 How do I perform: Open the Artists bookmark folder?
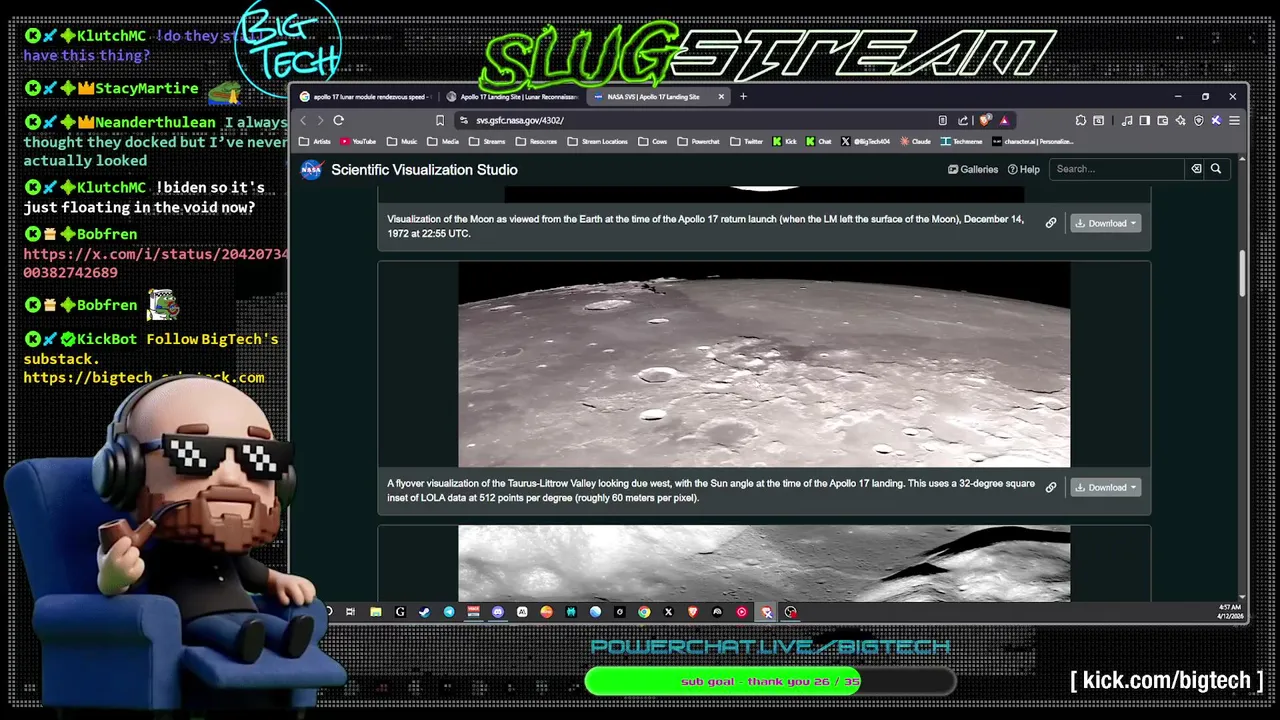(x=315, y=142)
